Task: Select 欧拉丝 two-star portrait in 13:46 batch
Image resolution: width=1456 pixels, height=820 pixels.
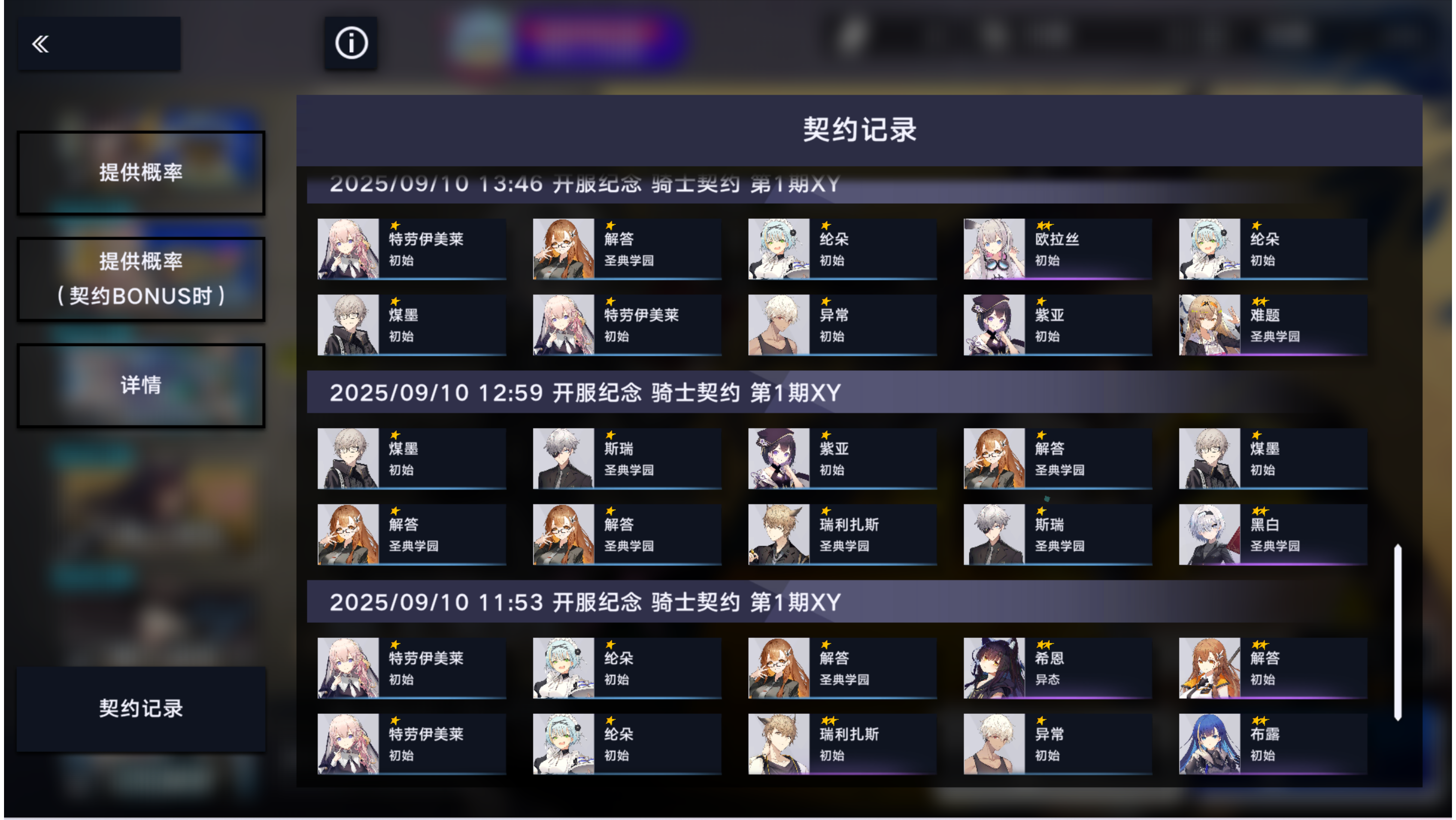Action: point(993,249)
